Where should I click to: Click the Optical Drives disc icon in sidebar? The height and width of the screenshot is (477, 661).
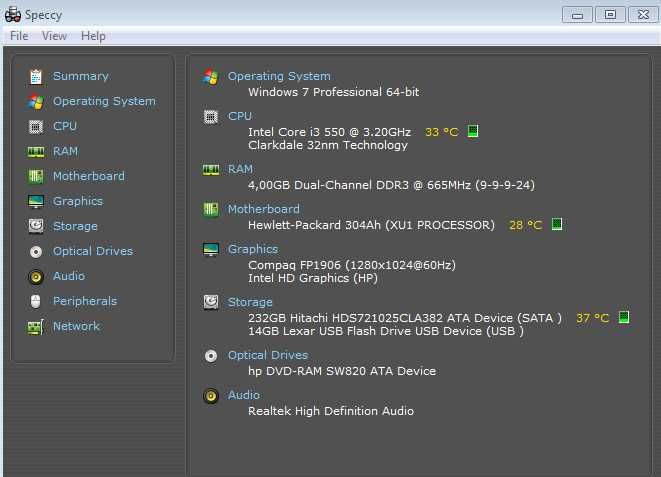[36, 252]
